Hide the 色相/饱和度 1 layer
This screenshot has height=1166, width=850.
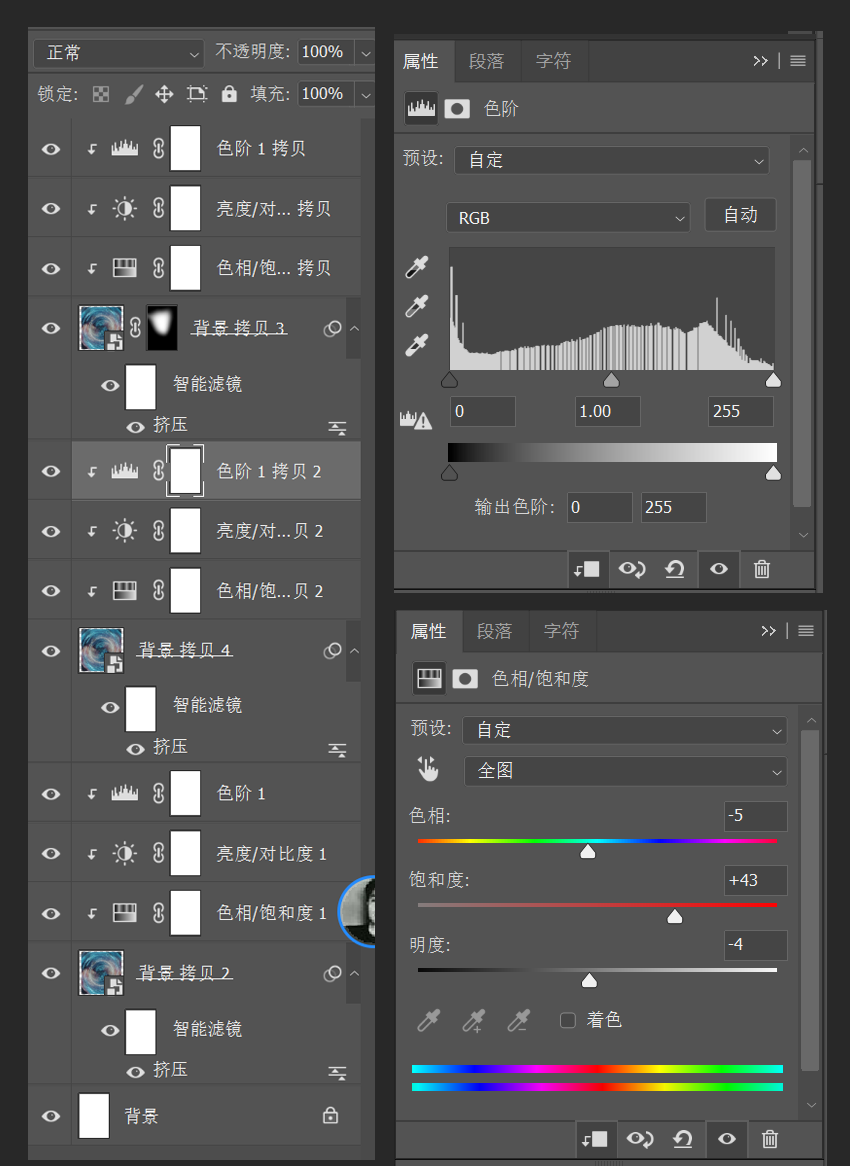(x=51, y=913)
